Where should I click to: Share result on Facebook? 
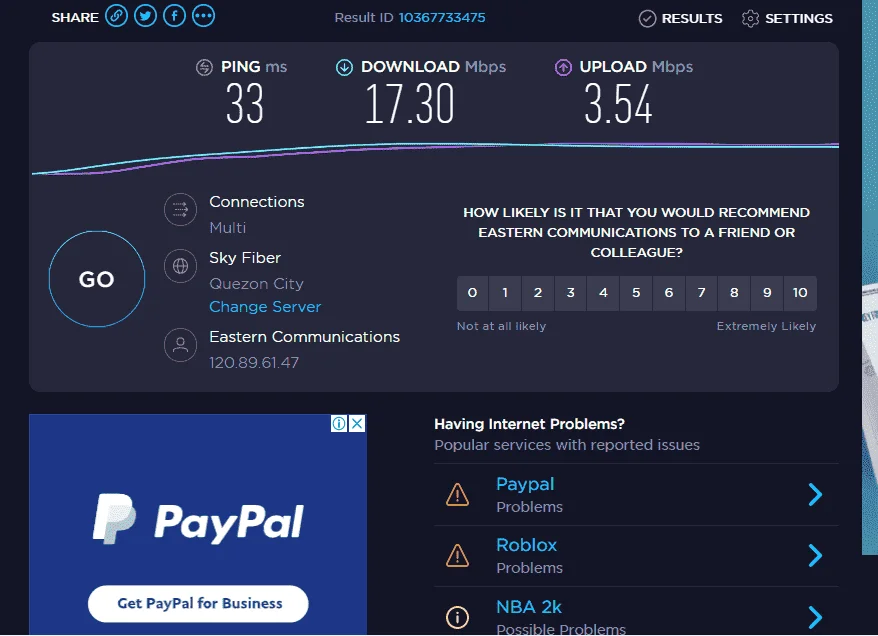175,16
